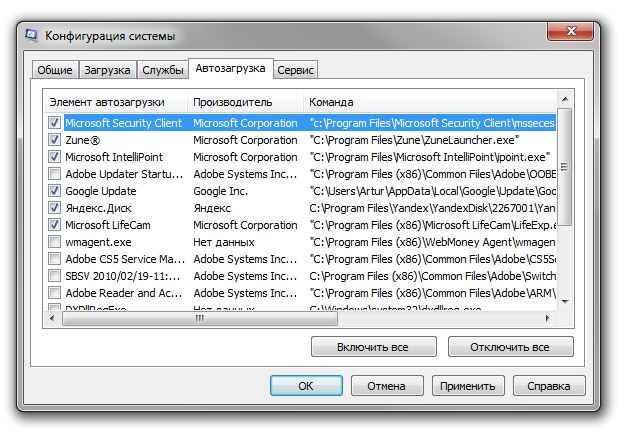Click the vertical scrollbar thumb
This screenshot has height=441, width=630.
[565, 167]
